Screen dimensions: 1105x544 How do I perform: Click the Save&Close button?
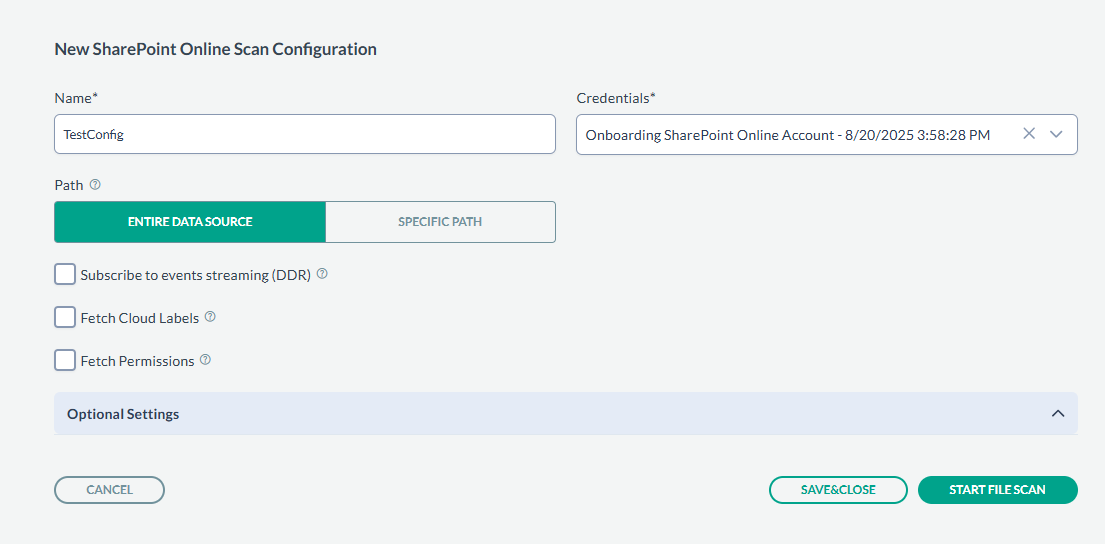point(838,490)
